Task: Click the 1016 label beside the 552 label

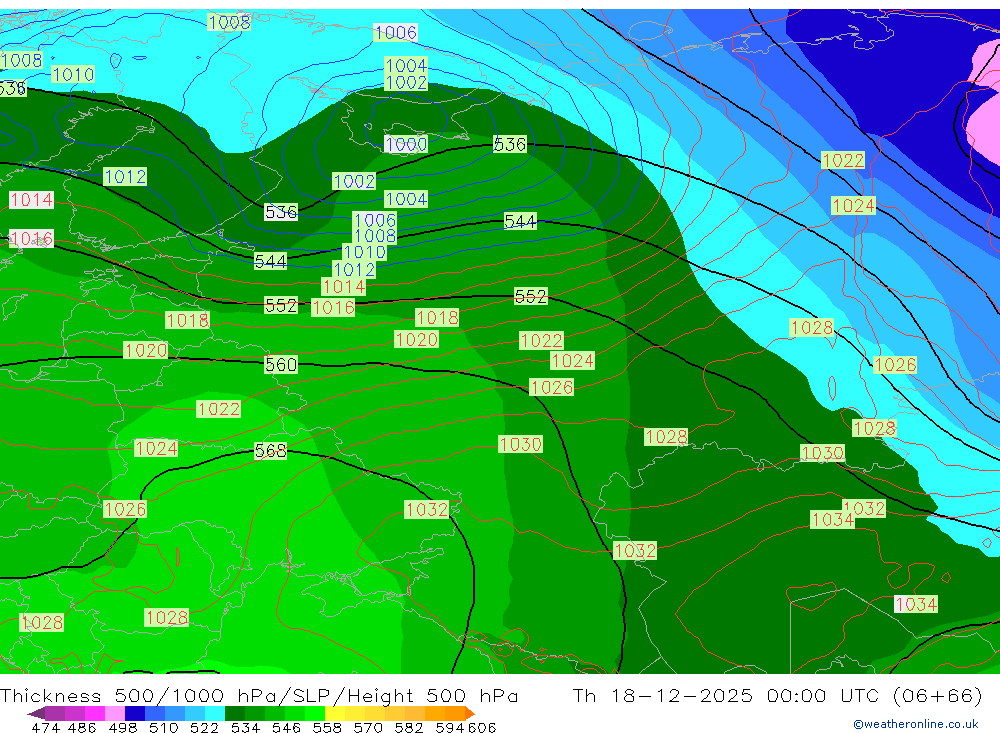Action: coord(333,307)
